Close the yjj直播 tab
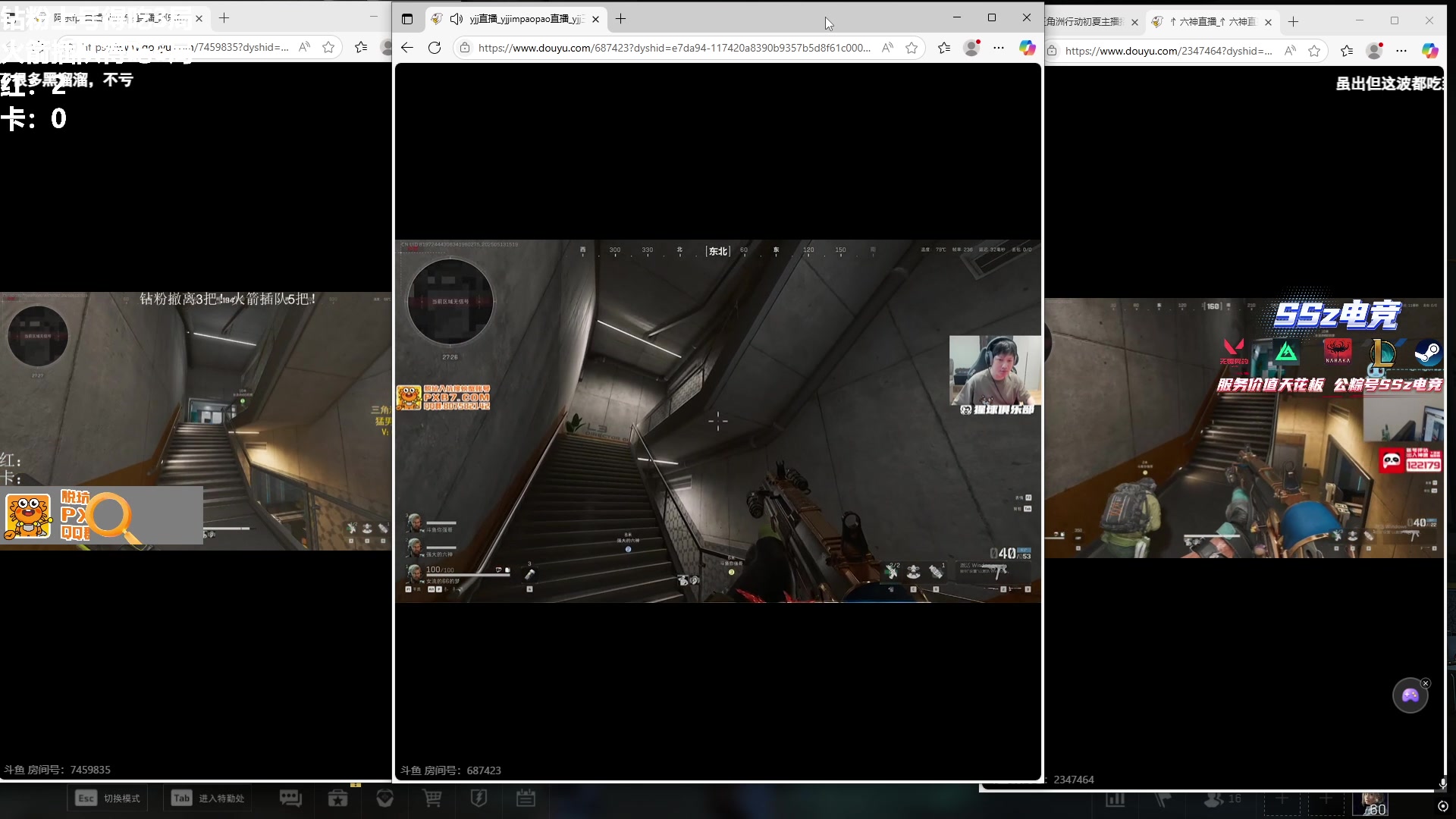 point(595,19)
